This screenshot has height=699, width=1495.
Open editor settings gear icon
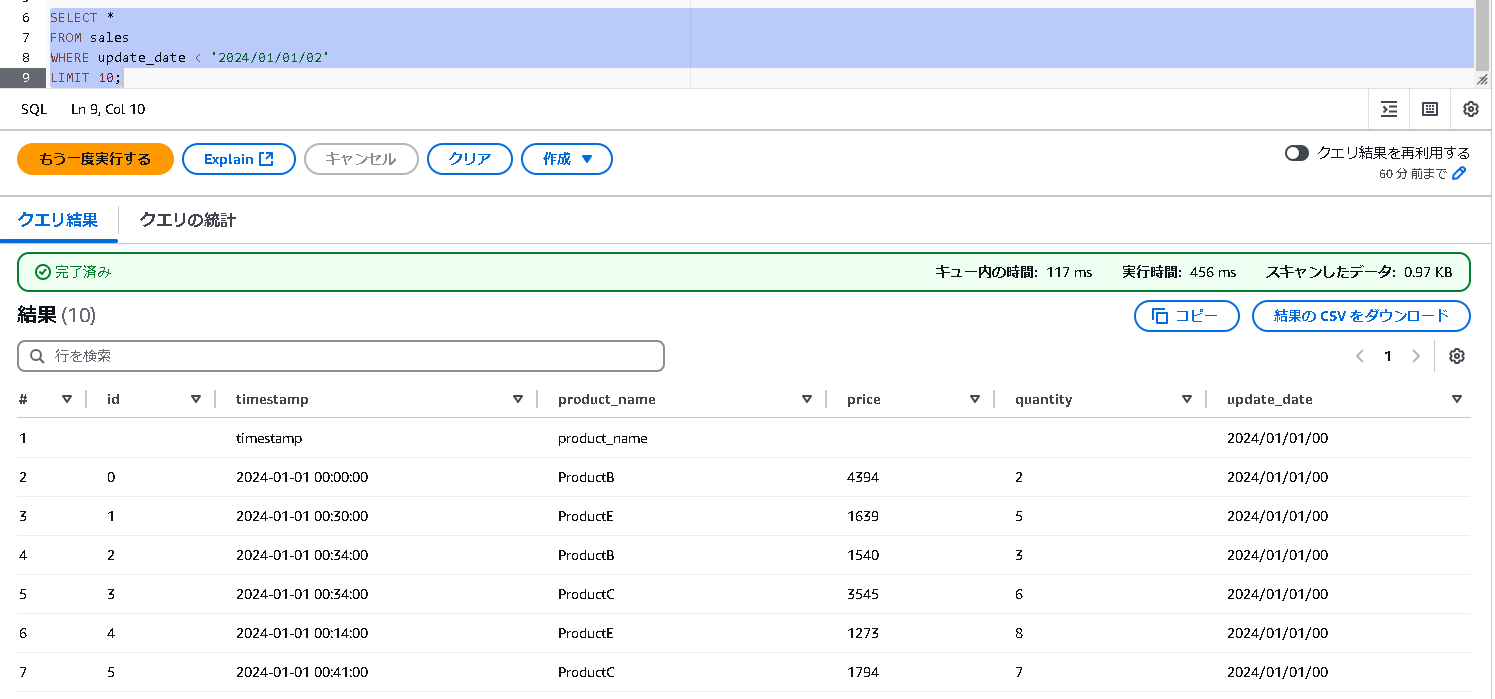pos(1471,109)
